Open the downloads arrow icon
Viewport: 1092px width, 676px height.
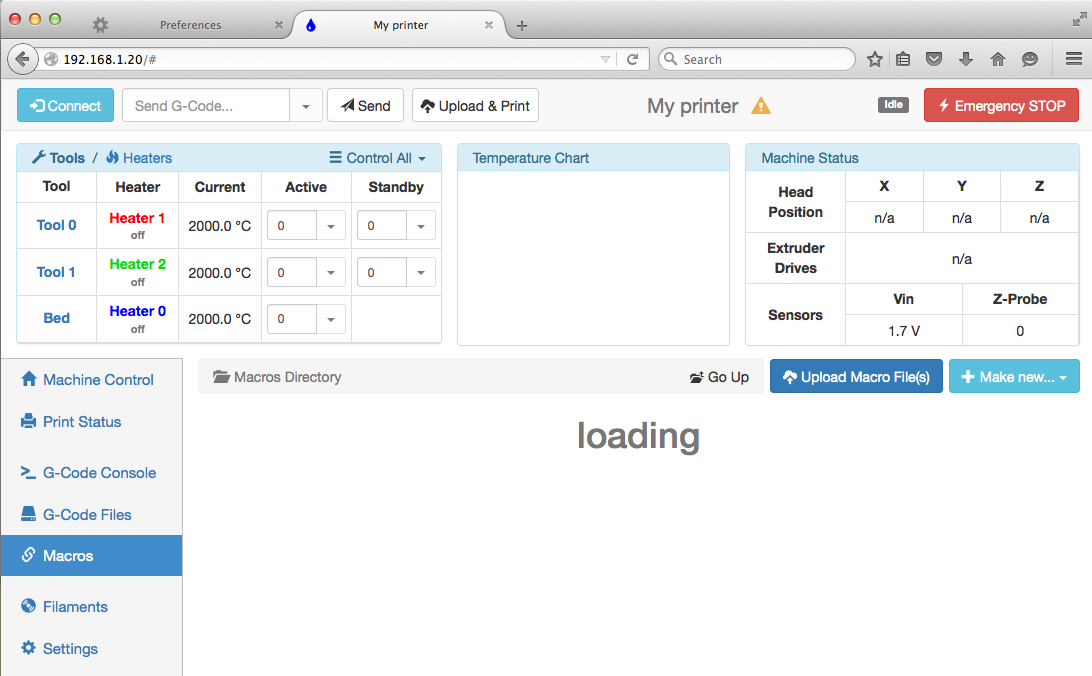click(965, 59)
